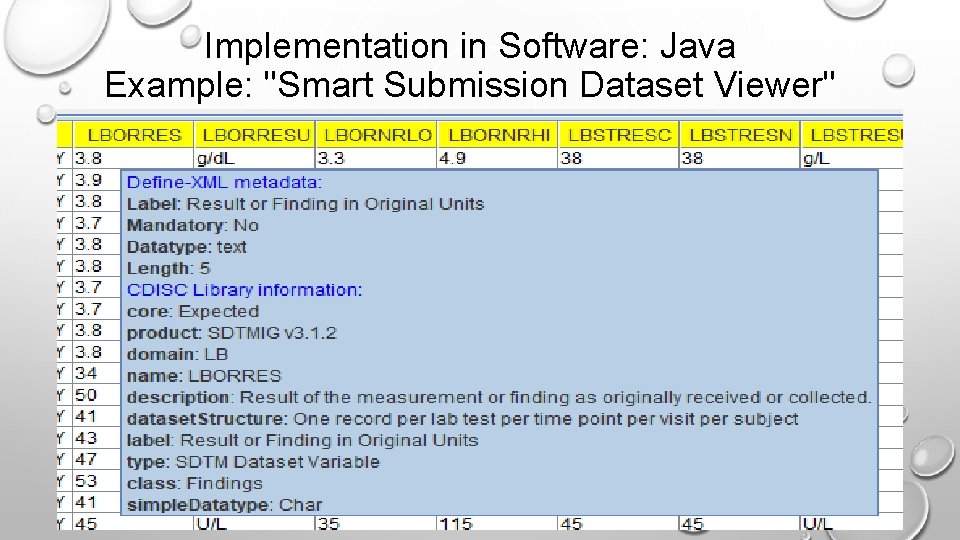Screen dimensions: 960x540
Task: Click the 'simpleDatatype: Char' line
Action: (224, 505)
